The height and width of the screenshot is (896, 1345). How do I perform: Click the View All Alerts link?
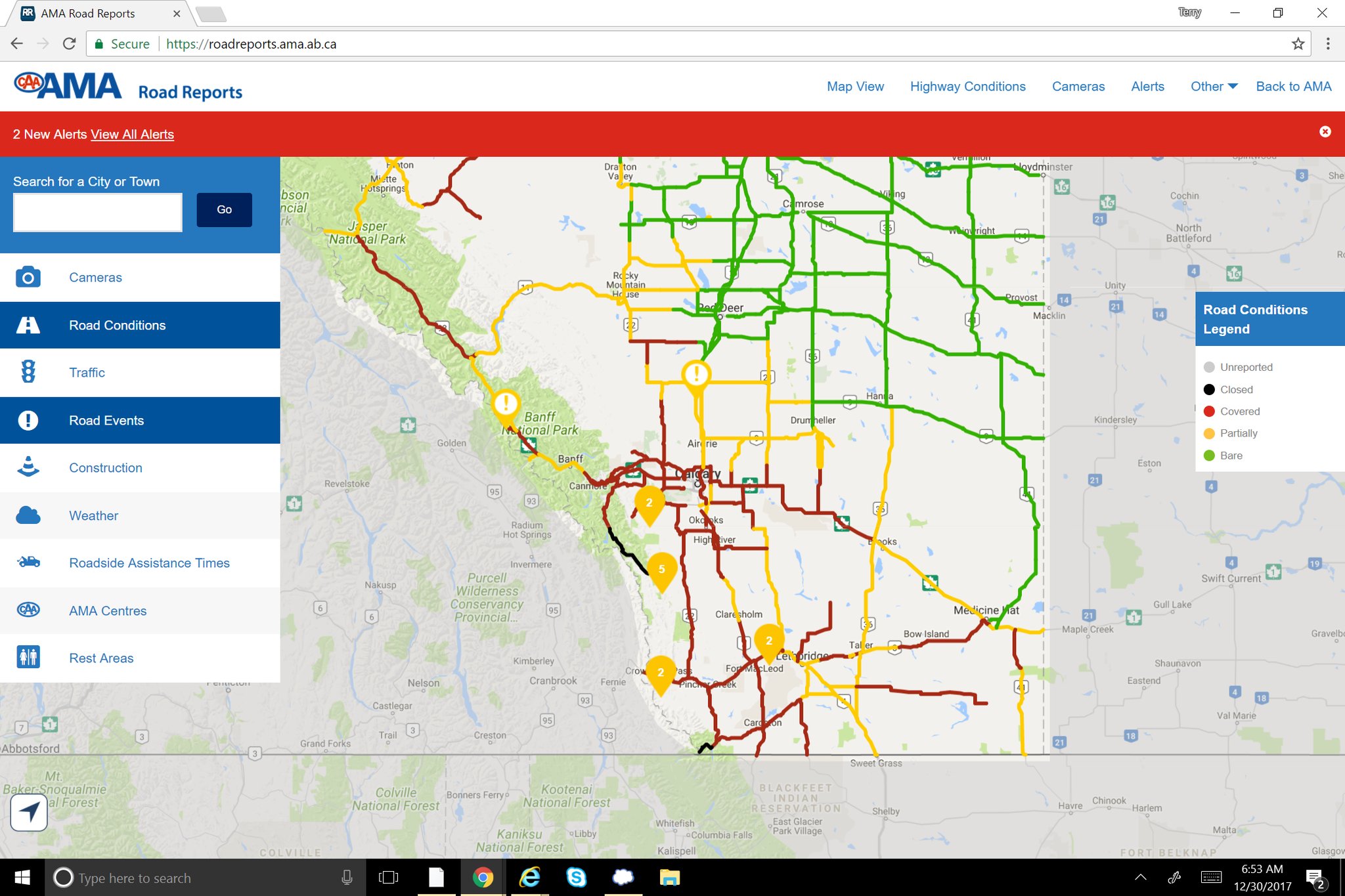coord(132,134)
